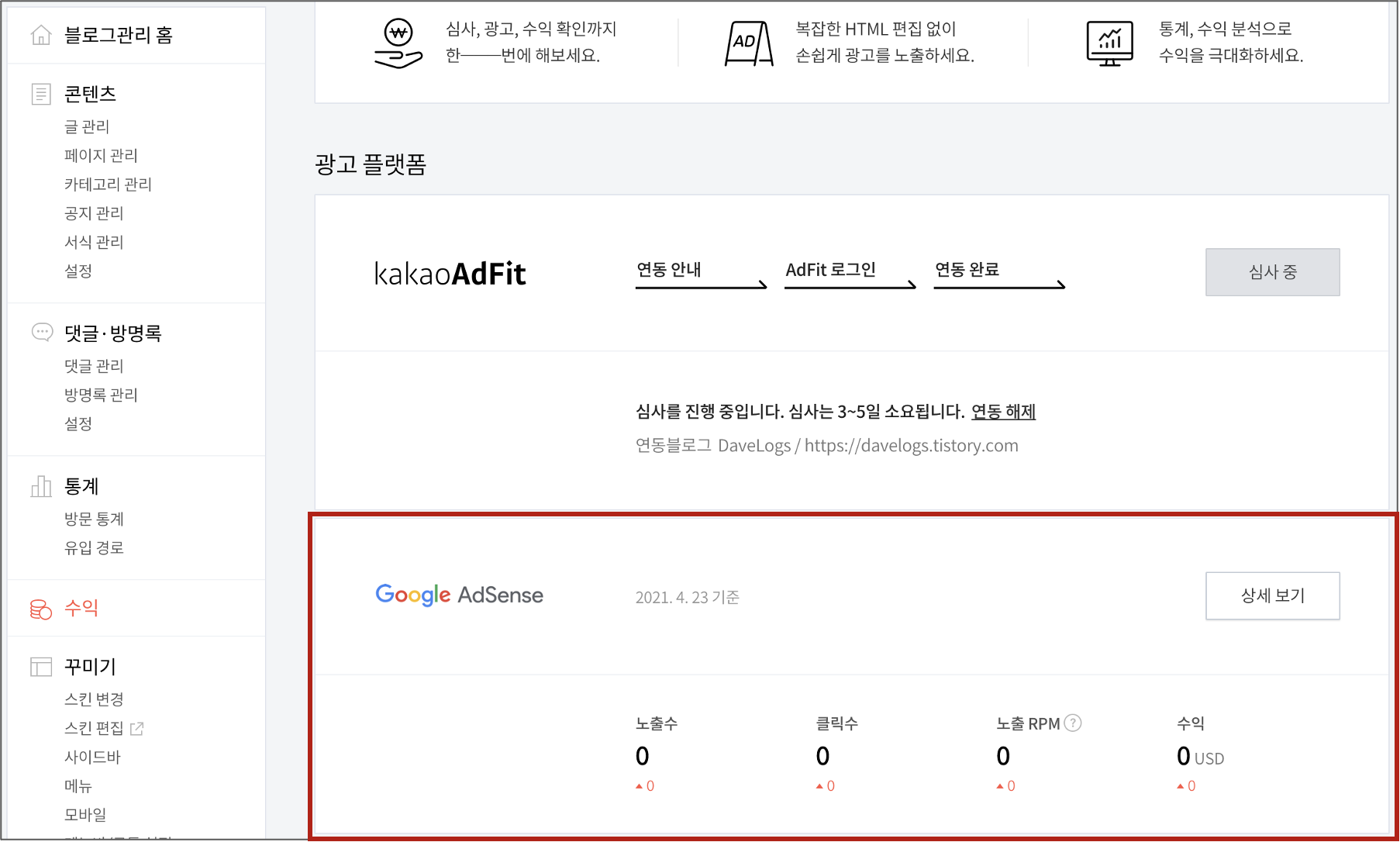Viewport: 1400px width, 842px height.
Task: Click the 클릭수 label
Action: click(x=837, y=723)
